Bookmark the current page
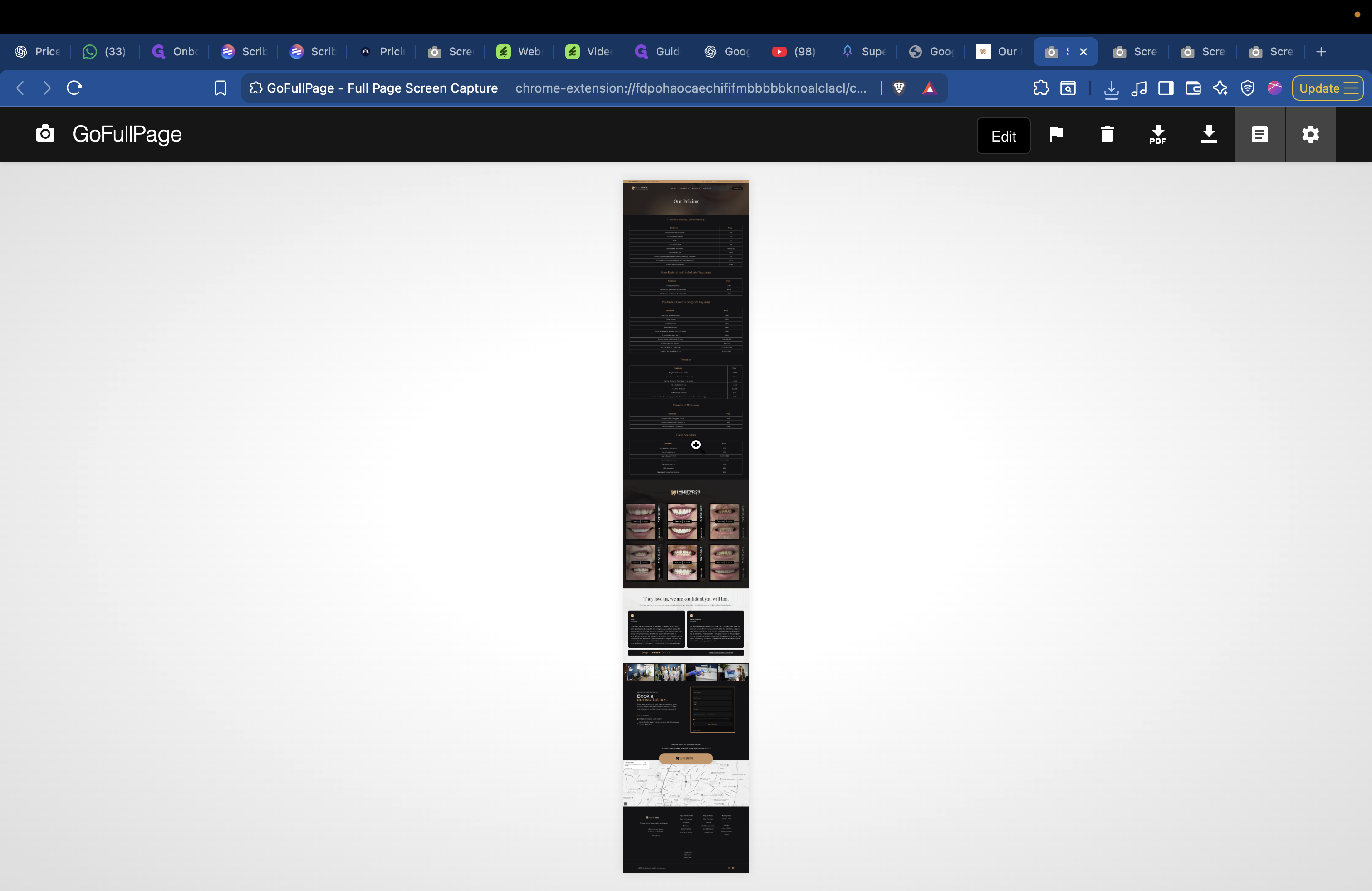1372x891 pixels. (x=220, y=88)
